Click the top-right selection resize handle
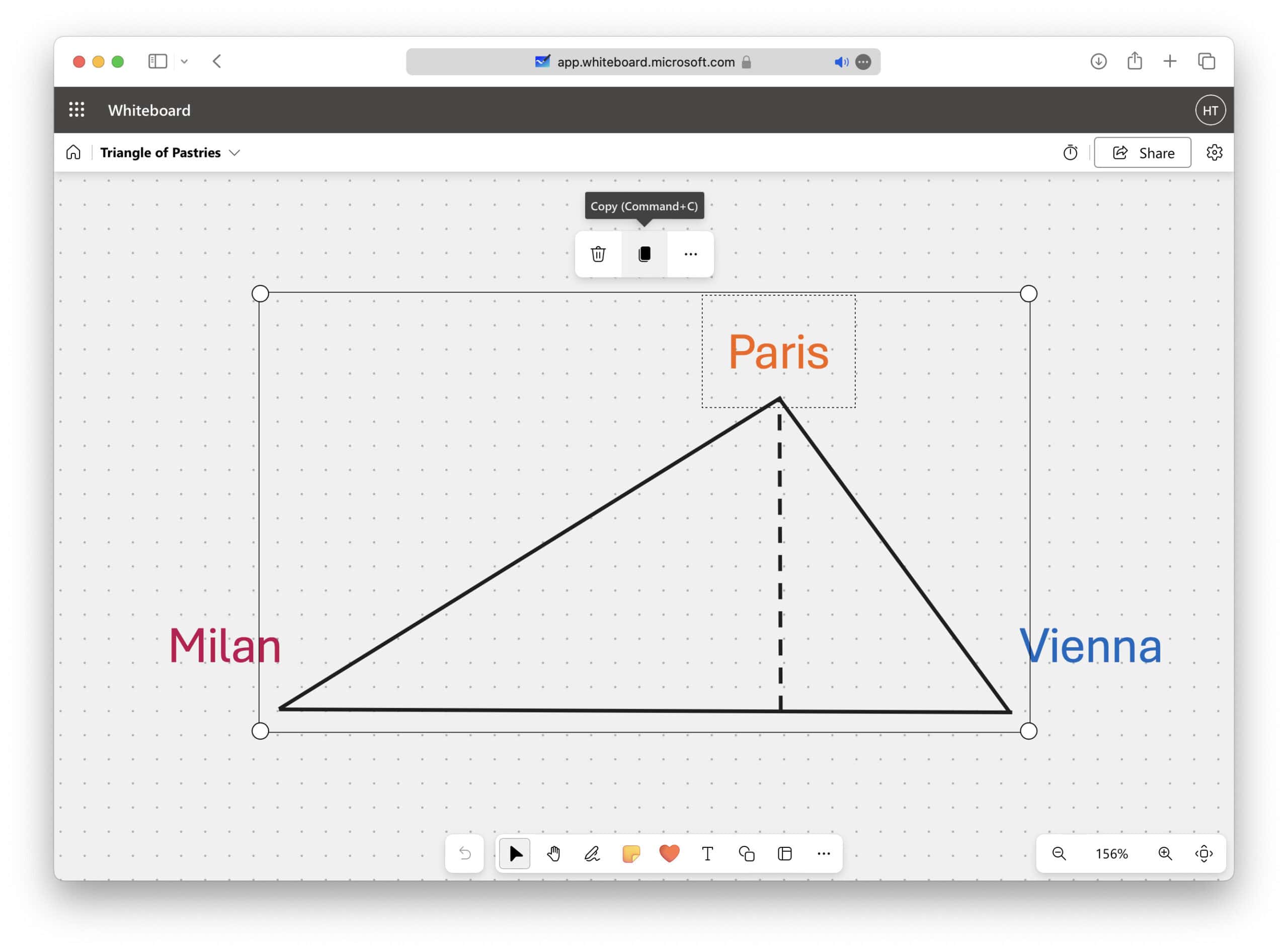Image resolution: width=1288 pixels, height=952 pixels. point(1028,294)
